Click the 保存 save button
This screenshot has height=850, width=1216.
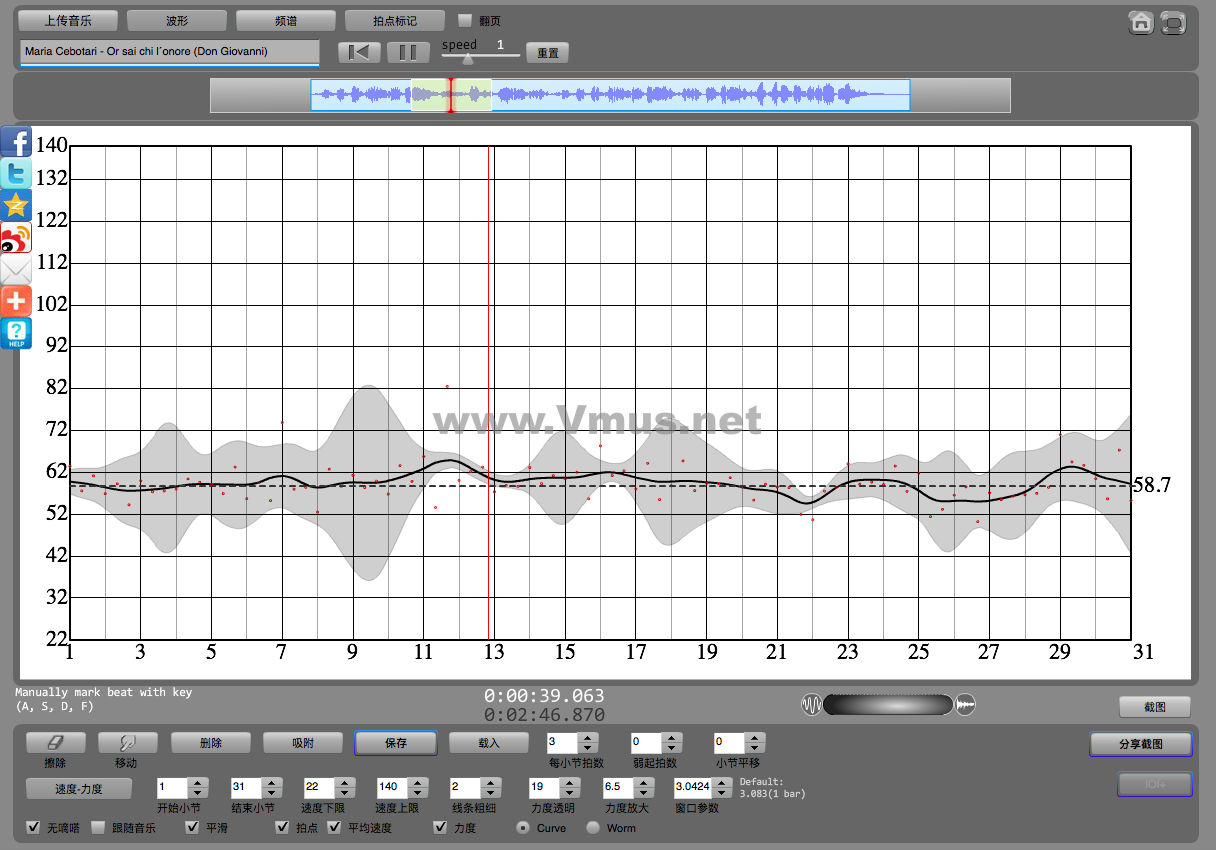396,743
